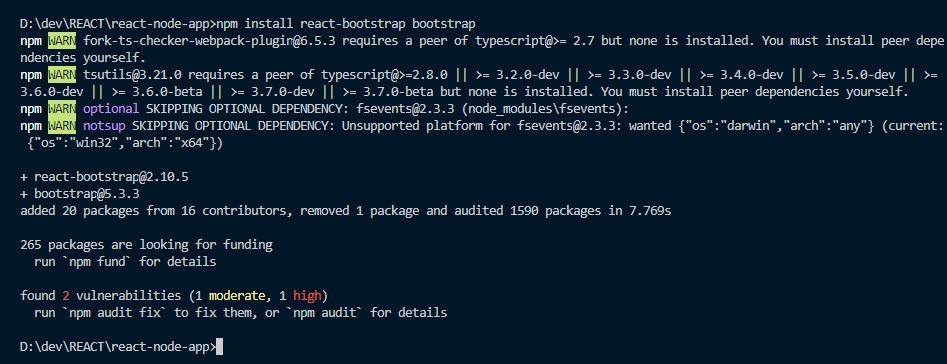947x364 pixels.
Task: Click the purple word 'optional'
Action: pyautogui.click(x=111, y=109)
